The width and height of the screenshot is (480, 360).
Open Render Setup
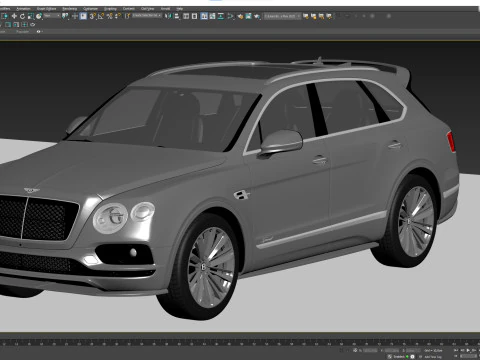point(240,16)
